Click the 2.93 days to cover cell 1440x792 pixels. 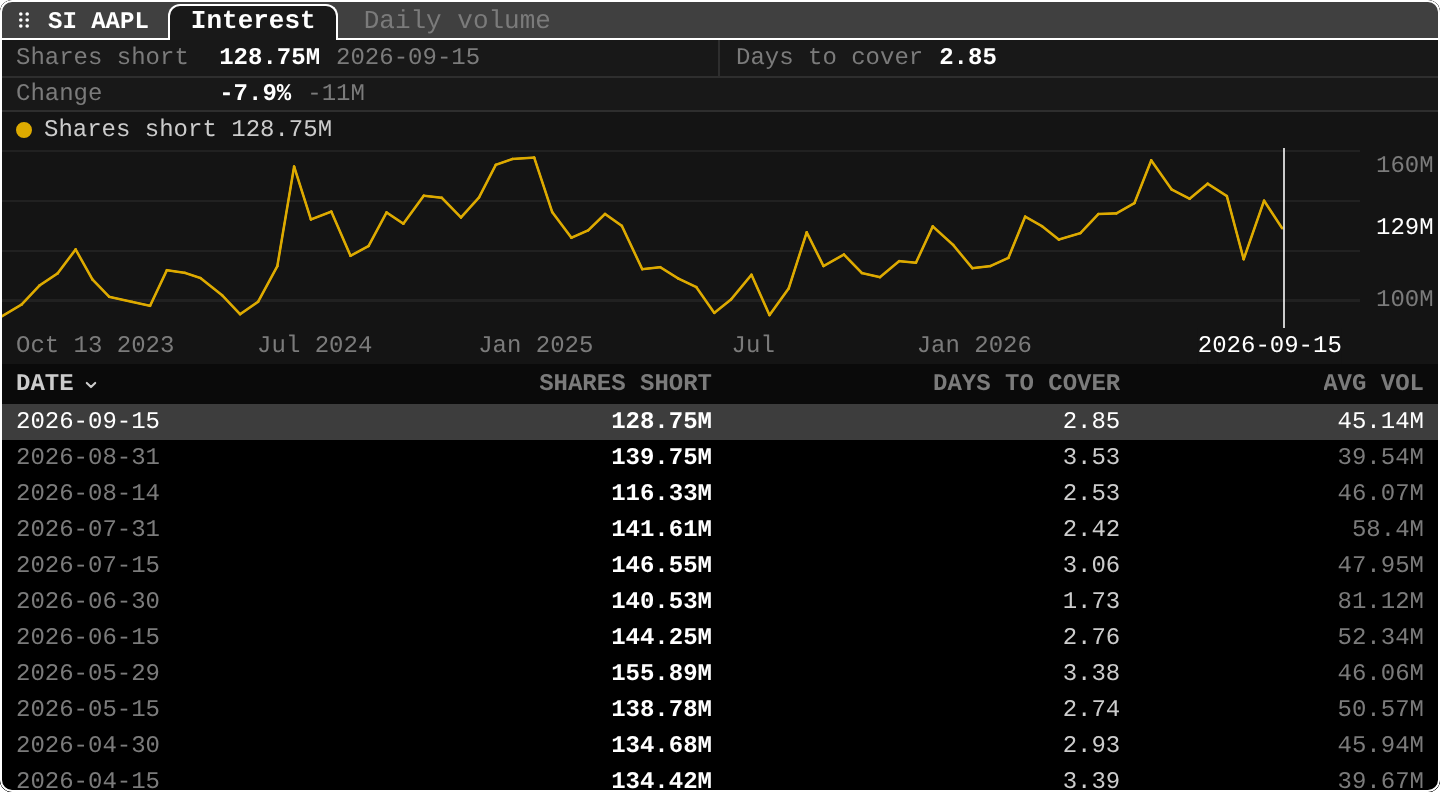coord(1091,745)
